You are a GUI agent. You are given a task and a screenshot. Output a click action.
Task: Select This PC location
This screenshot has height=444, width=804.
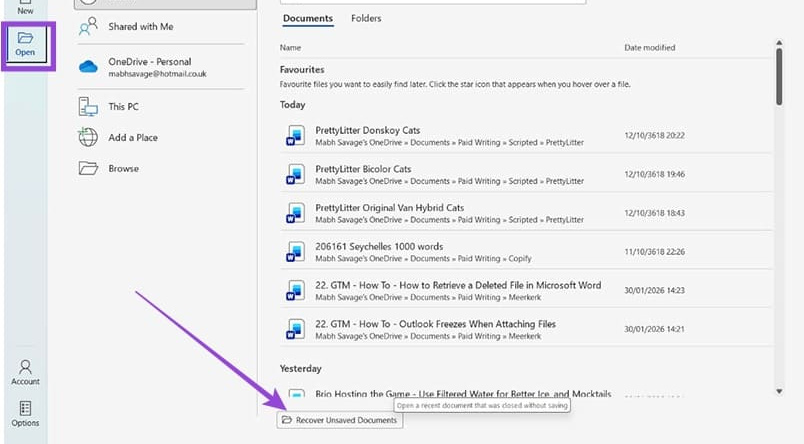point(160,107)
